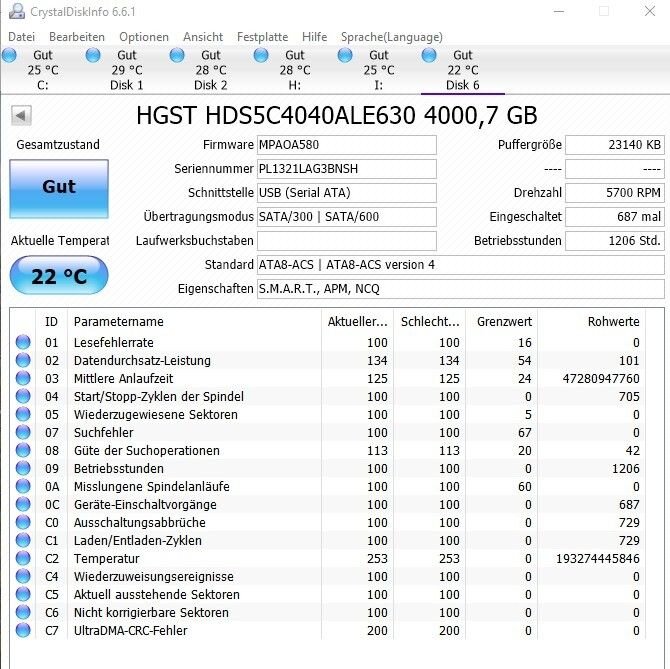Select the Mittlere Anlaufzeit parameter name

[x=123, y=379]
